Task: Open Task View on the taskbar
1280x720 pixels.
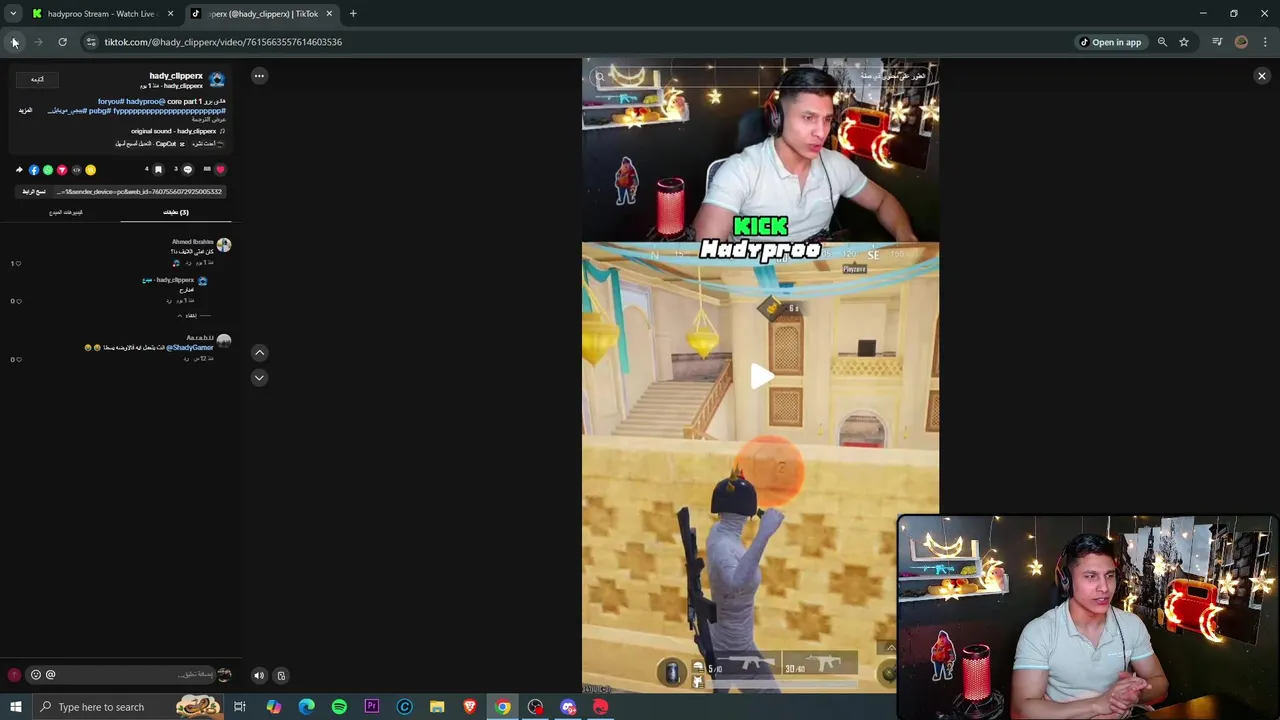Action: (240, 707)
